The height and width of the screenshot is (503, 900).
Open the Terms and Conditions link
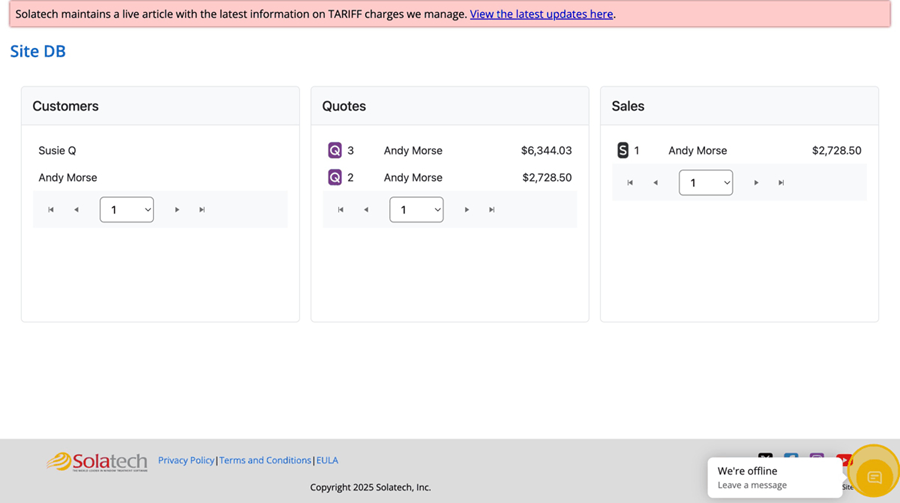click(265, 460)
